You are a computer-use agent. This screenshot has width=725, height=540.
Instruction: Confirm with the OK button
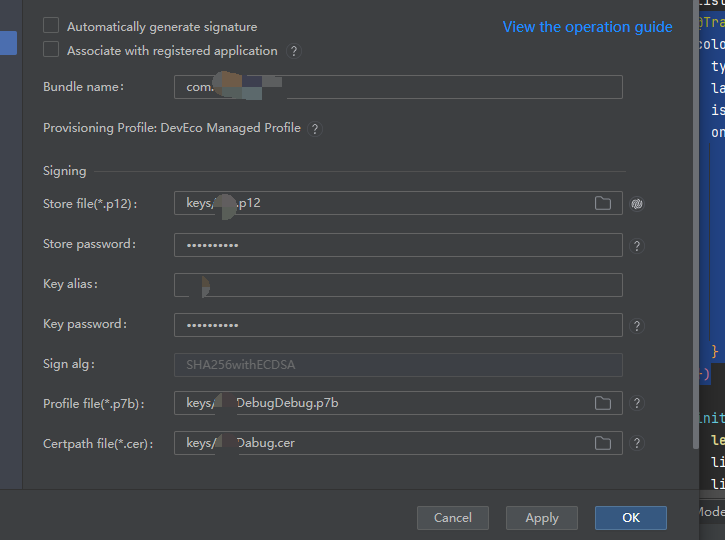pyautogui.click(x=630, y=517)
